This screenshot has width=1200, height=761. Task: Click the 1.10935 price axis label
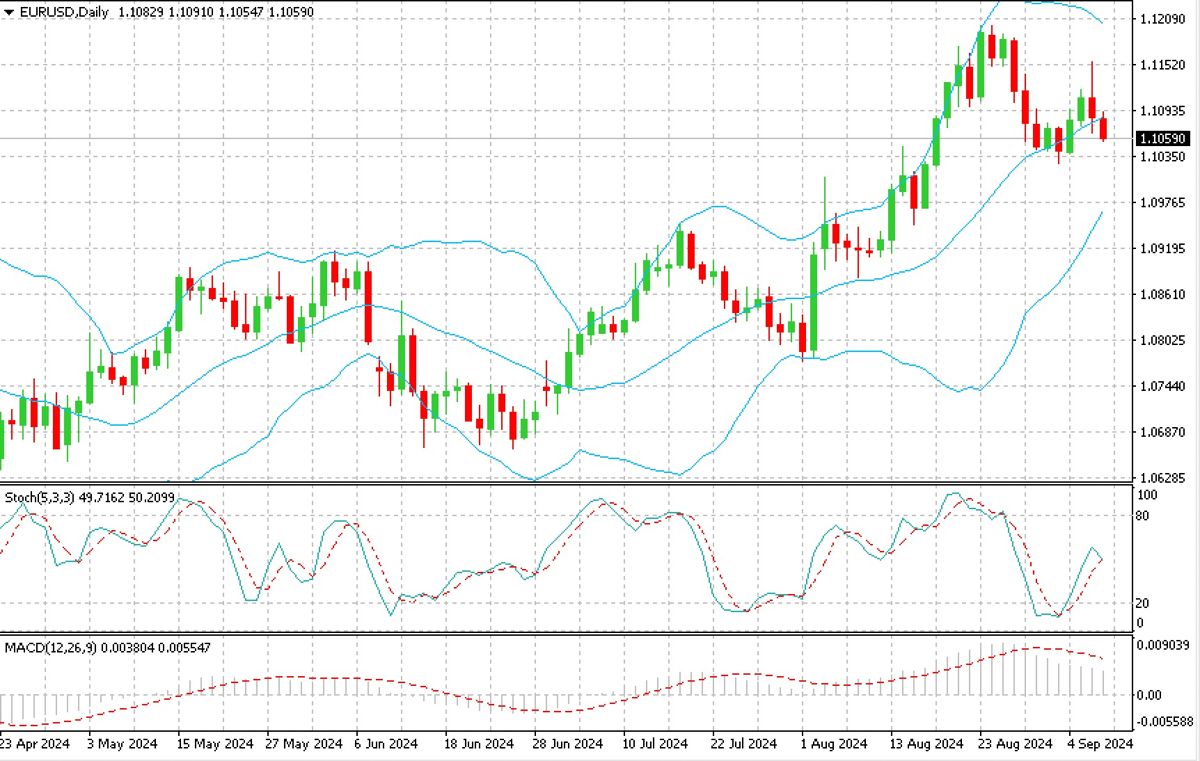[x=1163, y=111]
